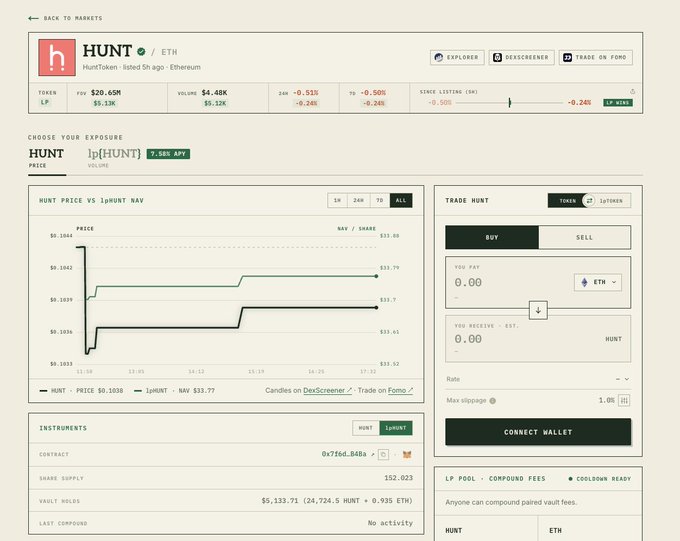Viewport: 680px width, 541px height.
Task: Open contract address 0x7f6d…B4Ba link
Action: (348, 454)
